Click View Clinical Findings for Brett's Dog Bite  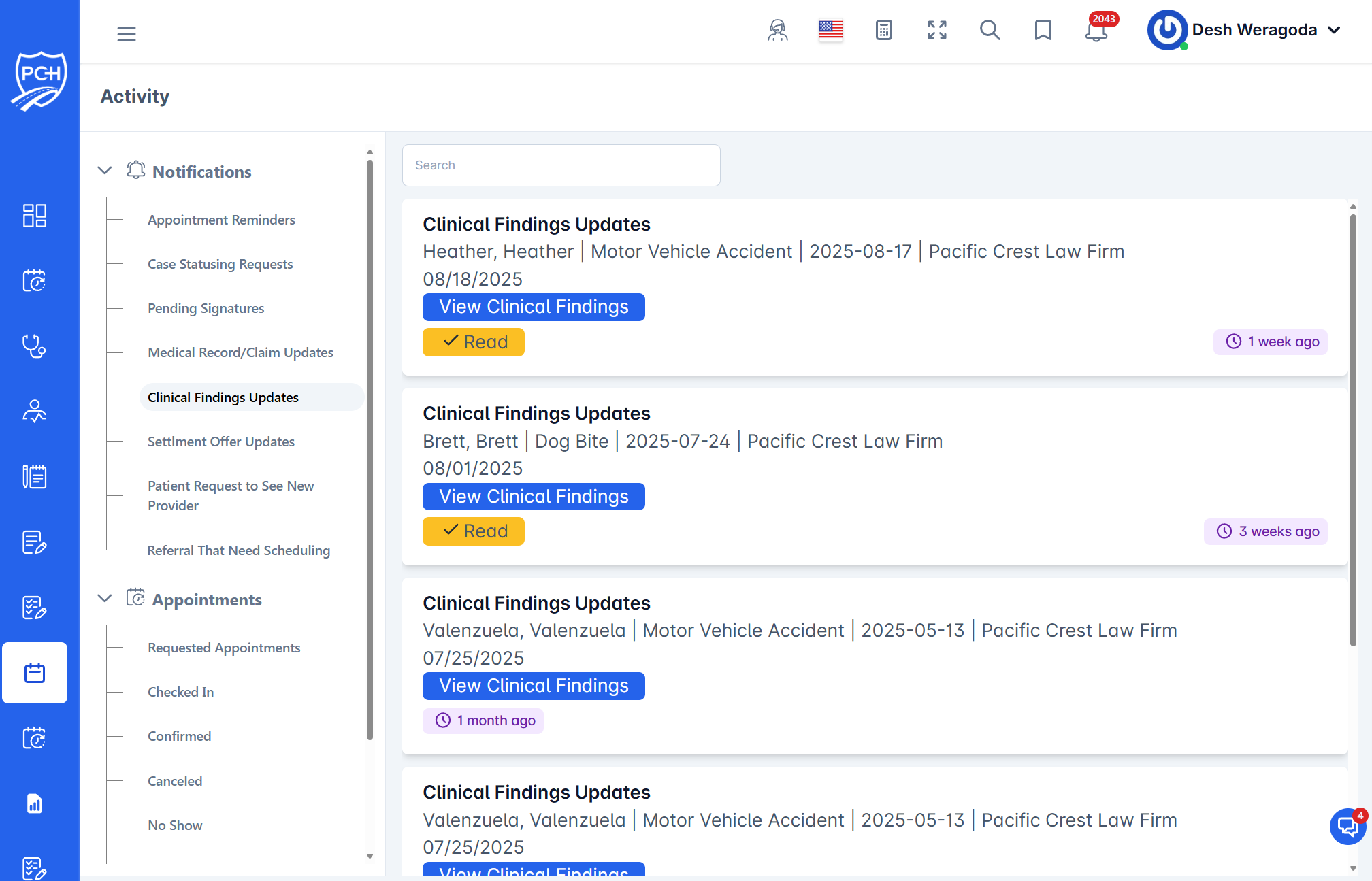[534, 497]
